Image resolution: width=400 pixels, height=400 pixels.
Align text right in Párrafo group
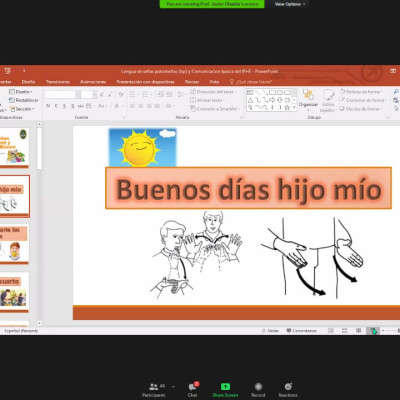[x=149, y=106]
